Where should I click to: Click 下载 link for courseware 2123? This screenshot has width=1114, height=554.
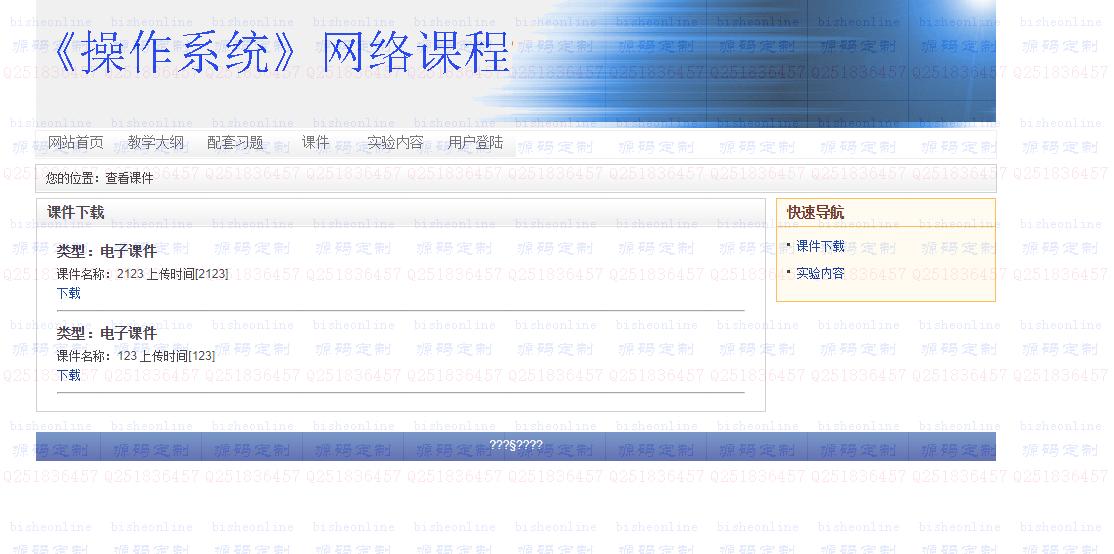tap(69, 293)
